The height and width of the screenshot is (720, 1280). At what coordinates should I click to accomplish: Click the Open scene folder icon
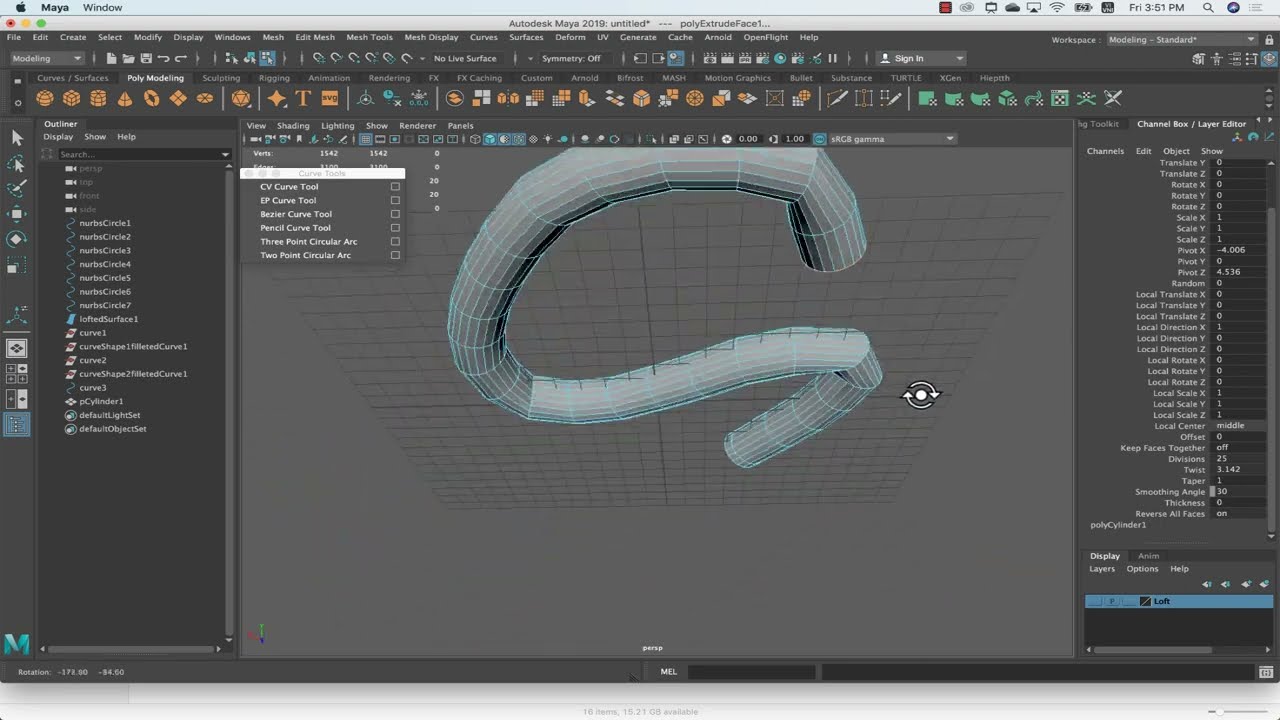click(x=129, y=59)
